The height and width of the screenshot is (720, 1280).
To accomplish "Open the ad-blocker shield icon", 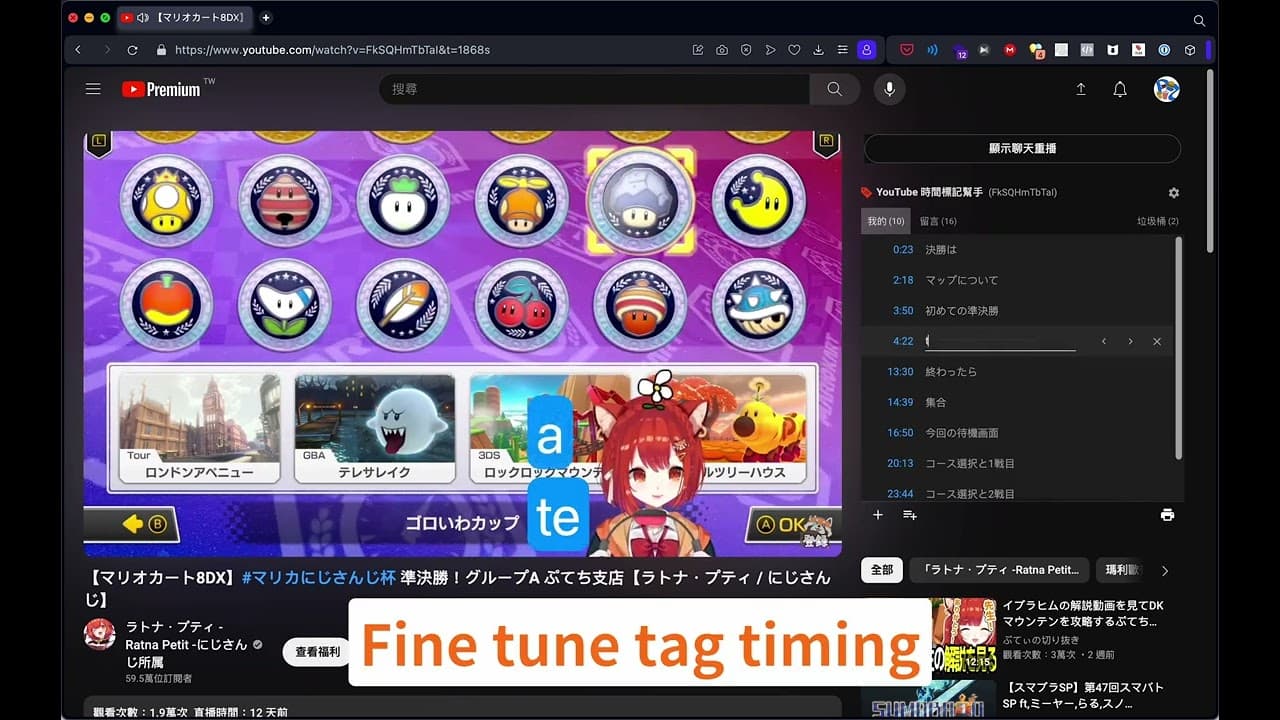I will 746,49.
